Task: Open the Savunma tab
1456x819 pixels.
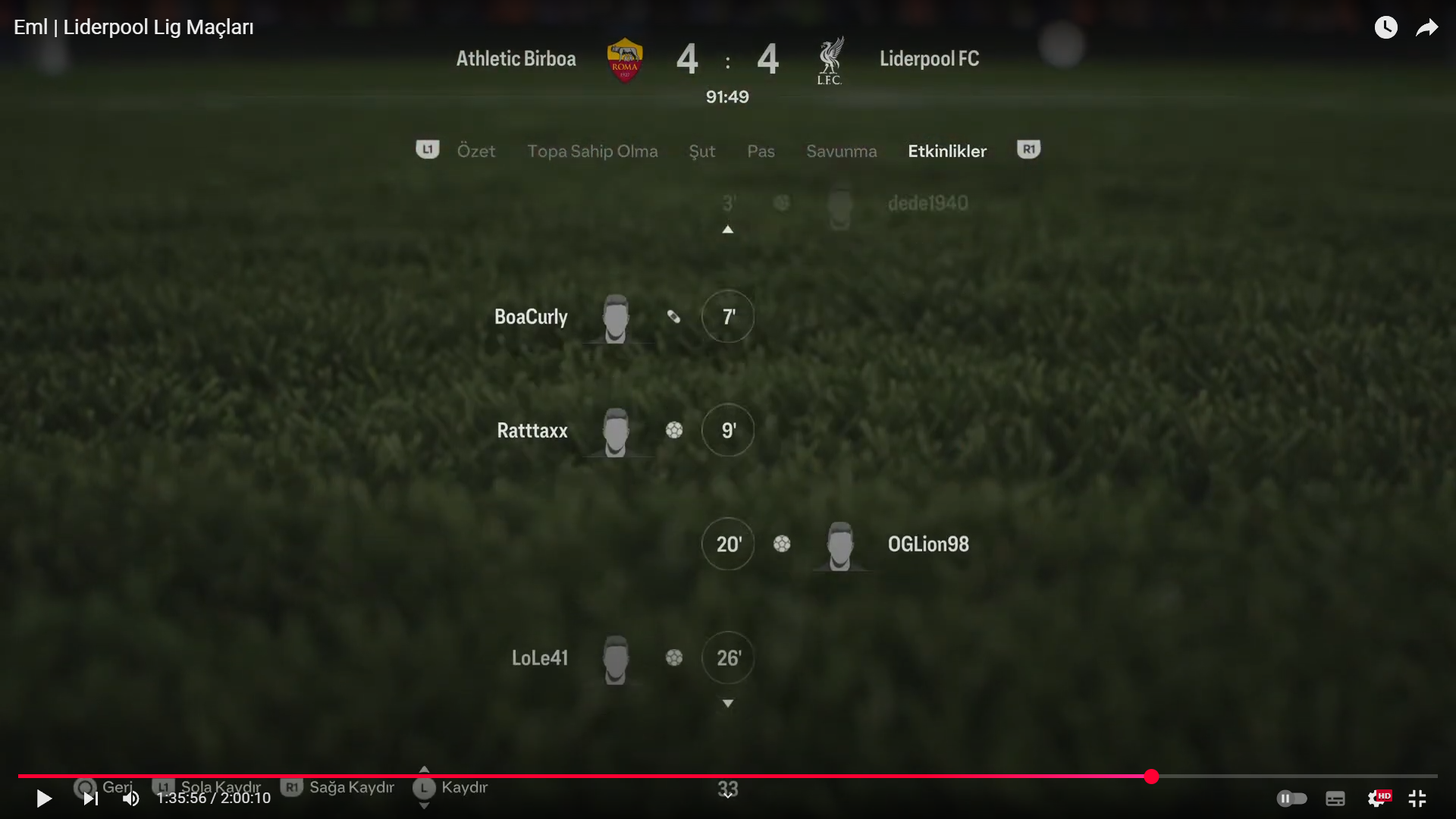Action: pyautogui.click(x=841, y=151)
